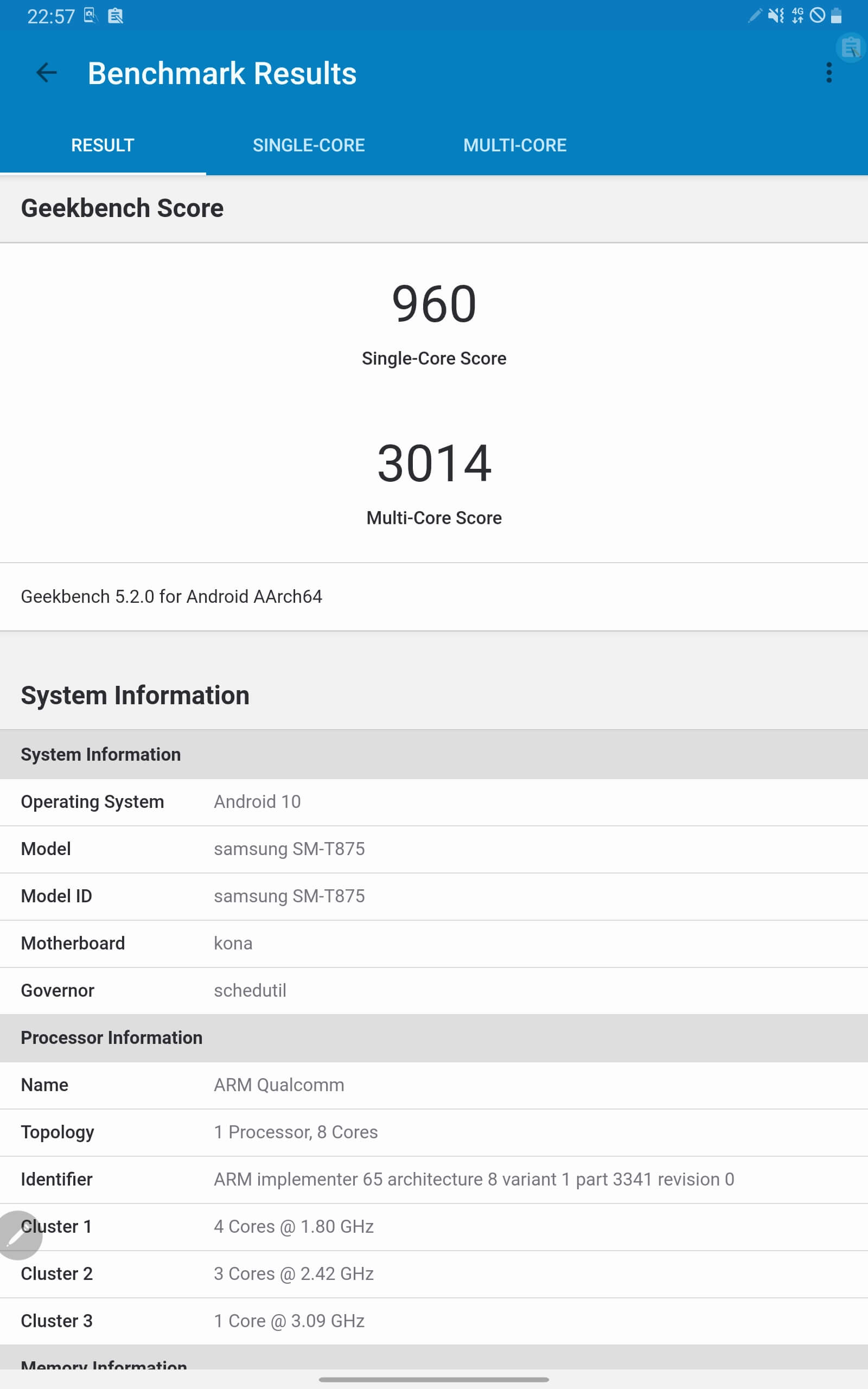Tap the Processor Information header
The height and width of the screenshot is (1389, 868).
(x=434, y=1038)
